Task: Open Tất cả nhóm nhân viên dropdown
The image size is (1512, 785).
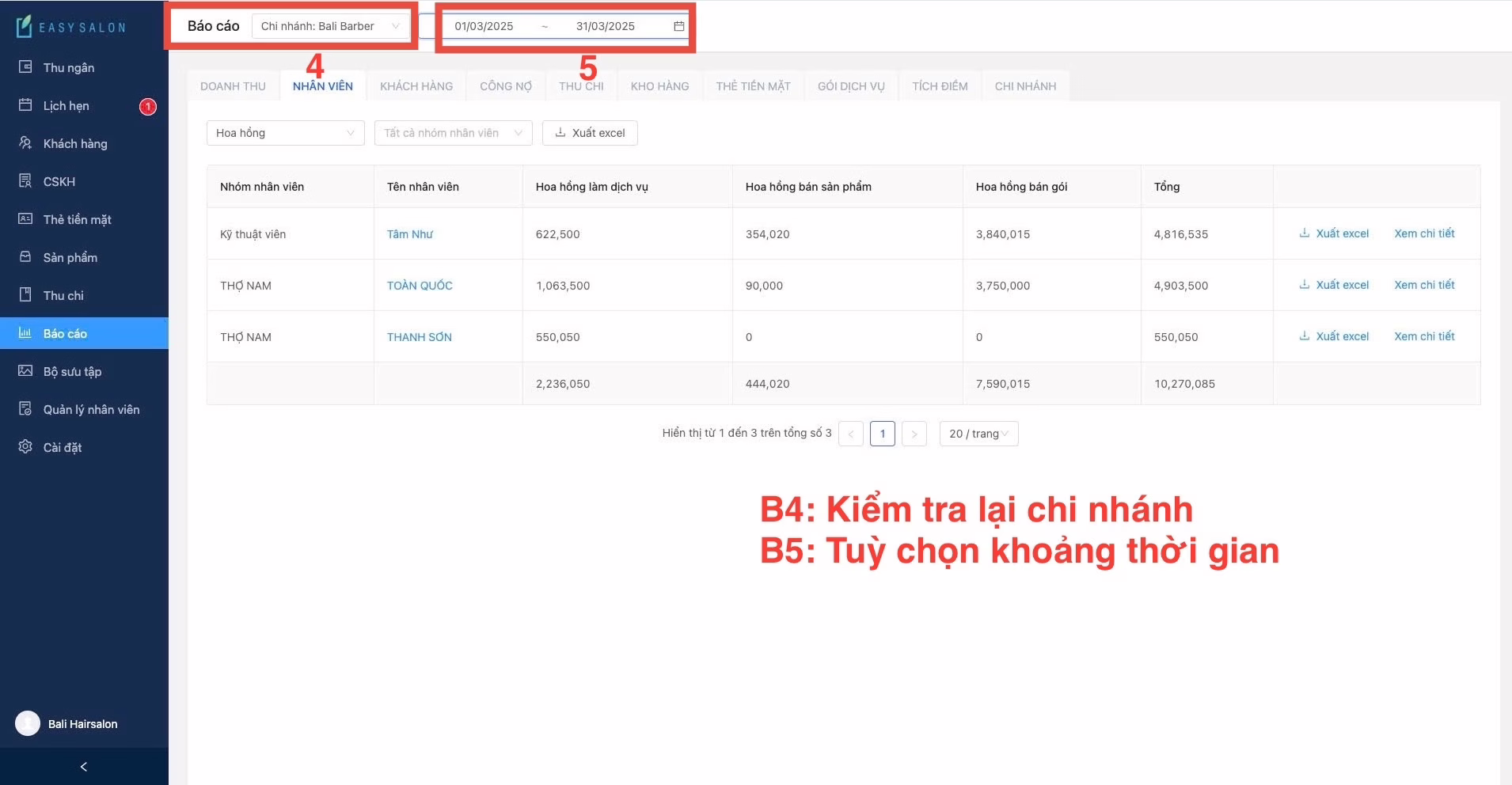Action: 453,133
